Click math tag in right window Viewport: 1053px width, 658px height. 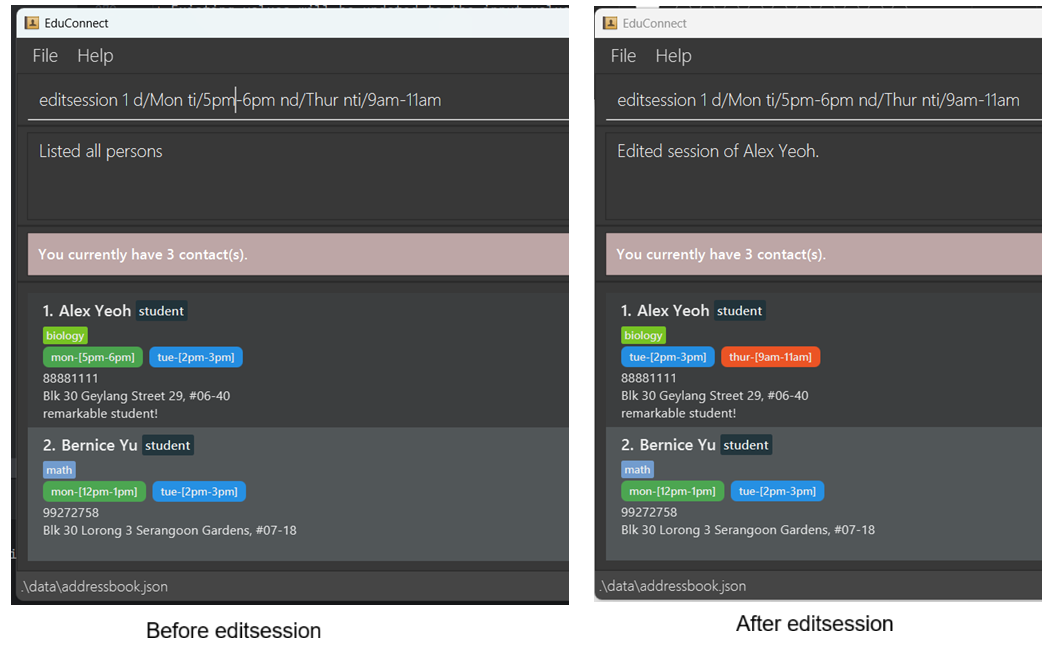pos(637,469)
